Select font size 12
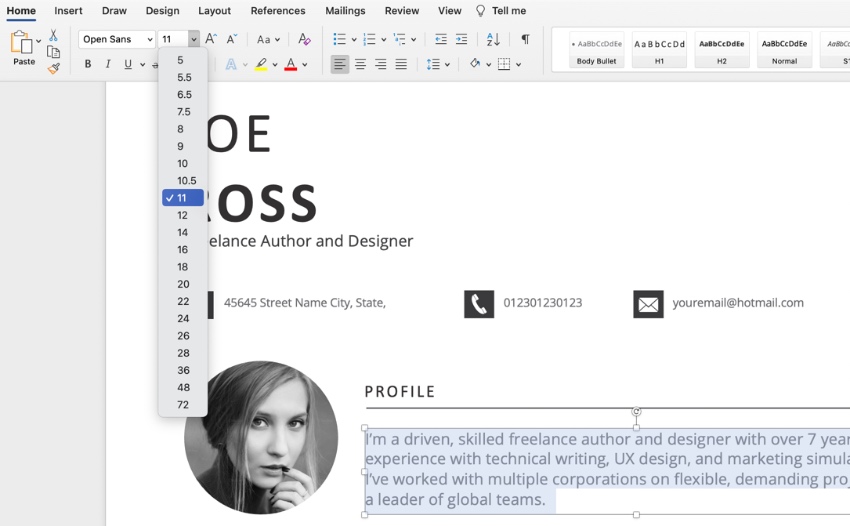 tap(183, 215)
